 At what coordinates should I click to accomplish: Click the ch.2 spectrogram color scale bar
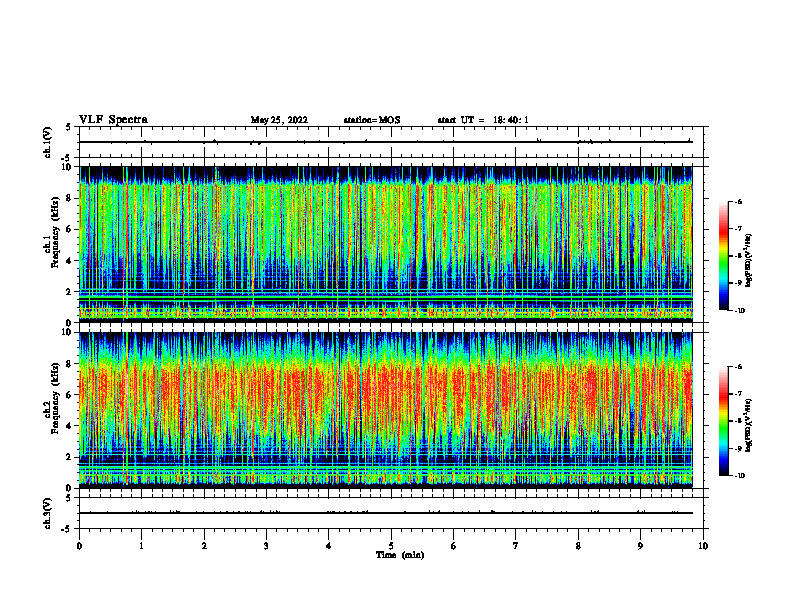pyautogui.click(x=724, y=421)
